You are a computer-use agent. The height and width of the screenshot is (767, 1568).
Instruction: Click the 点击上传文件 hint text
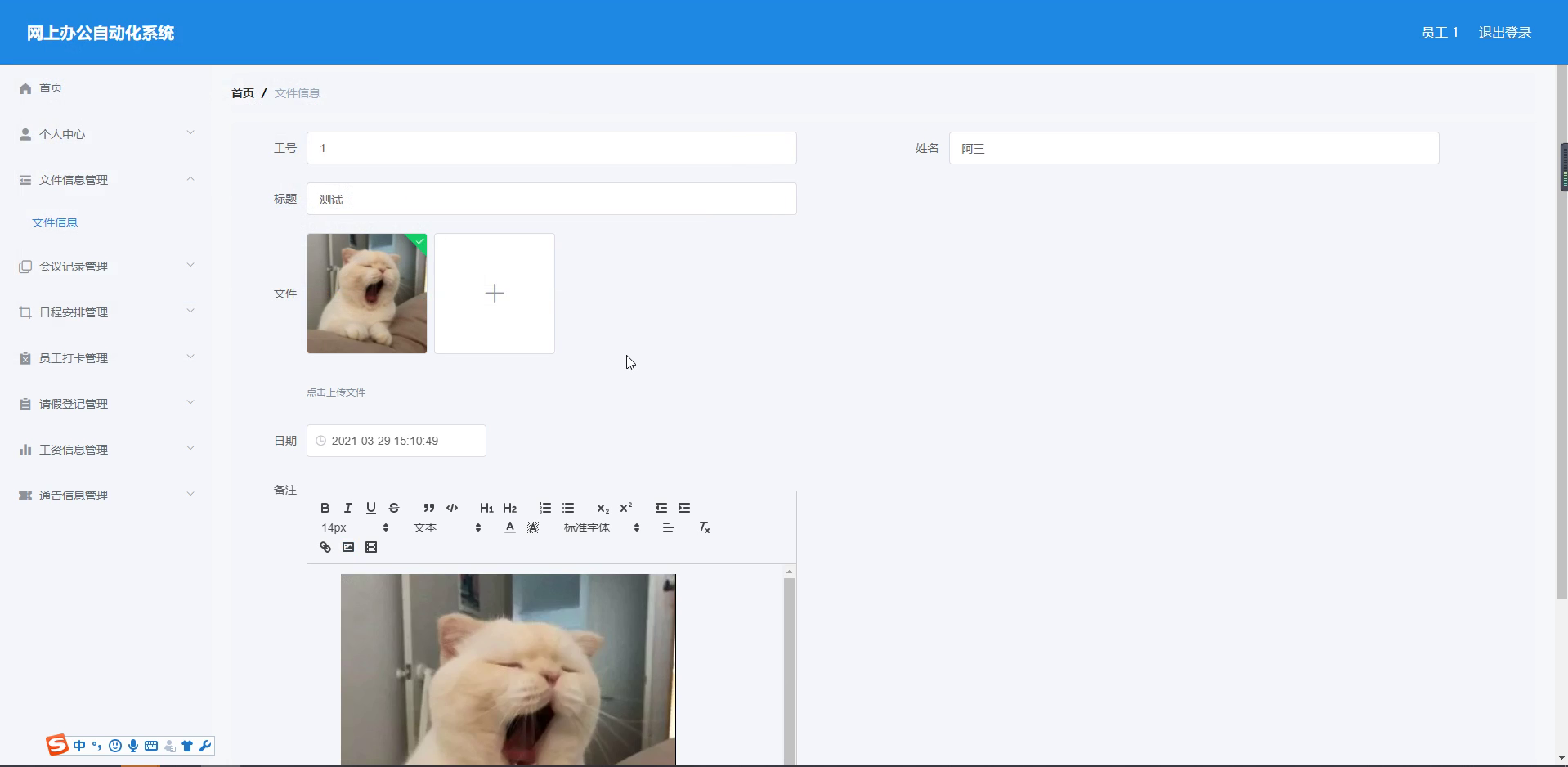[x=336, y=392]
